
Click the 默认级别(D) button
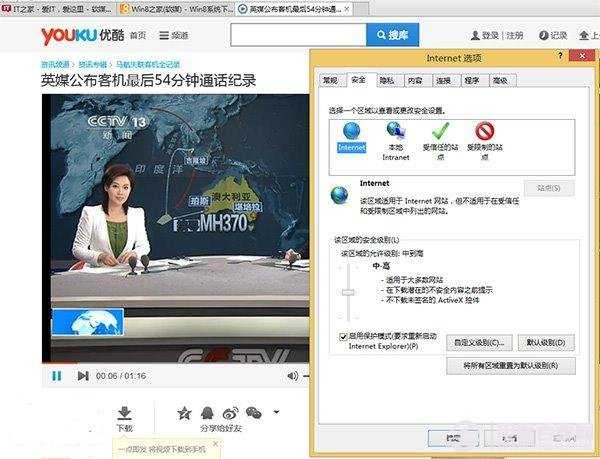(x=546, y=343)
